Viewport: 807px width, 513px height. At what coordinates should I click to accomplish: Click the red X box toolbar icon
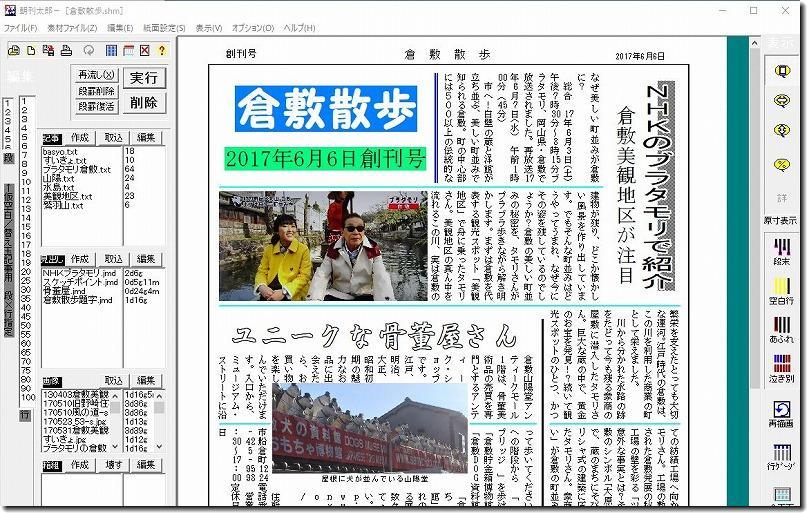coord(145,50)
